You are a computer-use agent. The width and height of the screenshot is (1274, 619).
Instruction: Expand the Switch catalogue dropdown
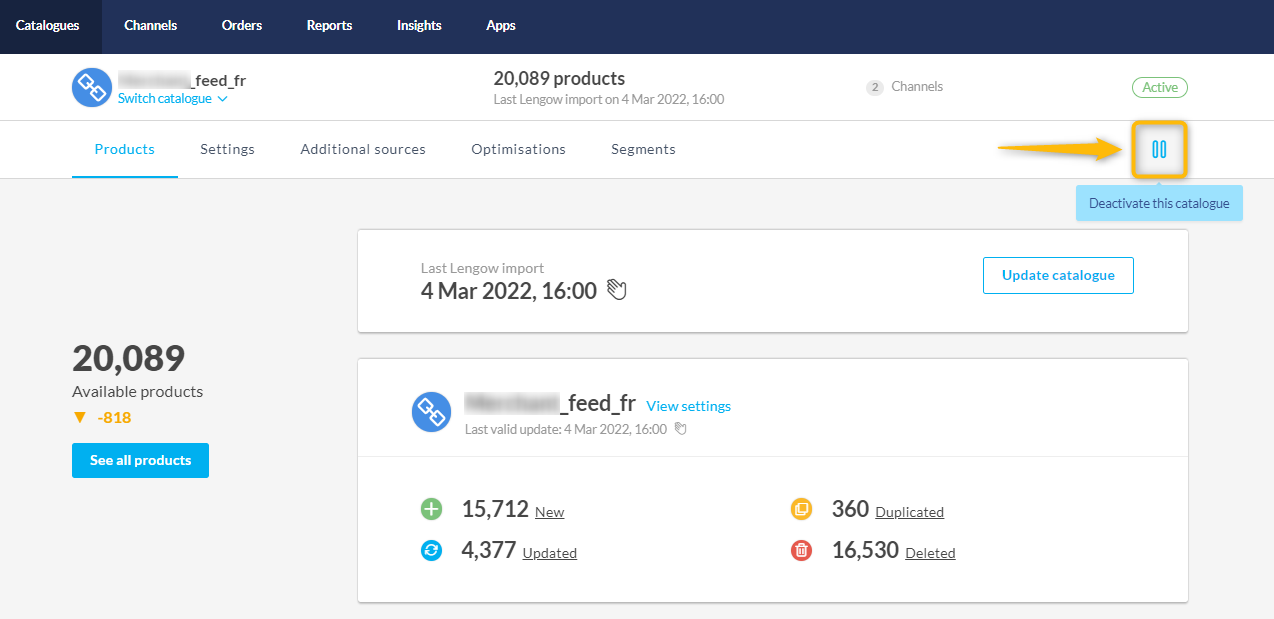[x=173, y=99]
